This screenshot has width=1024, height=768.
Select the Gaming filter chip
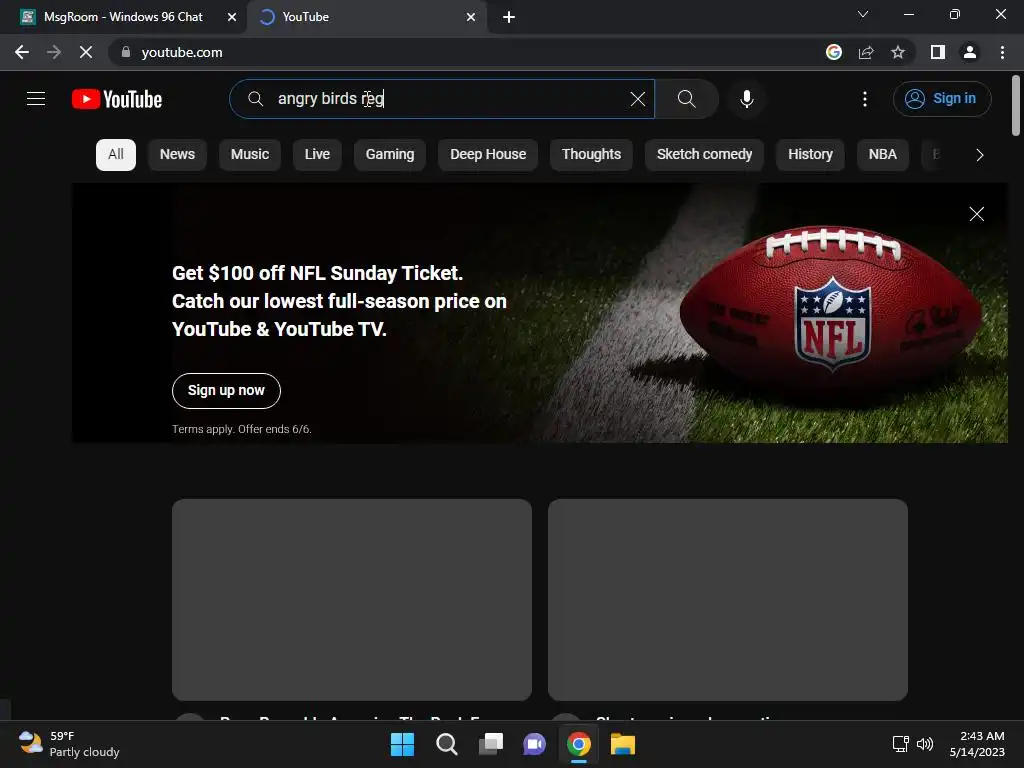[389, 155]
